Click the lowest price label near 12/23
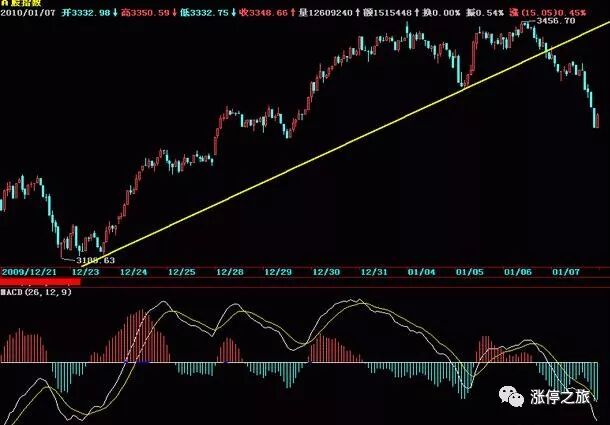The width and height of the screenshot is (610, 425). (96, 260)
